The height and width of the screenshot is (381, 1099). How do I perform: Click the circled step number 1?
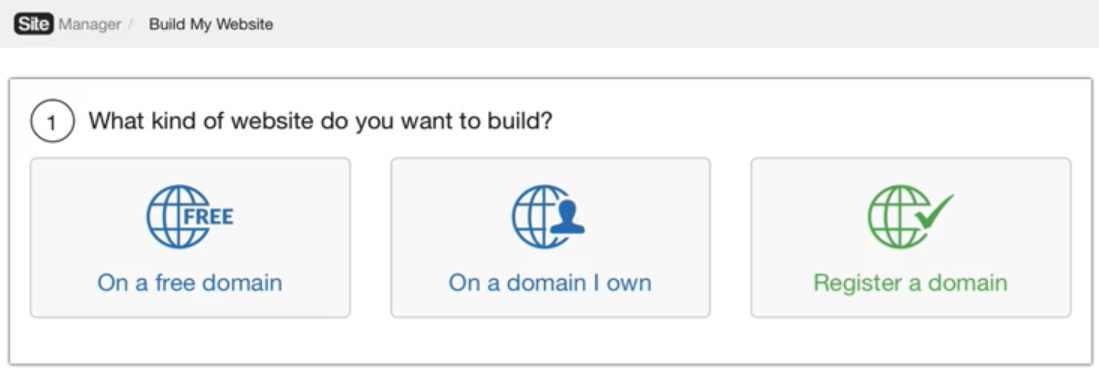tap(52, 123)
